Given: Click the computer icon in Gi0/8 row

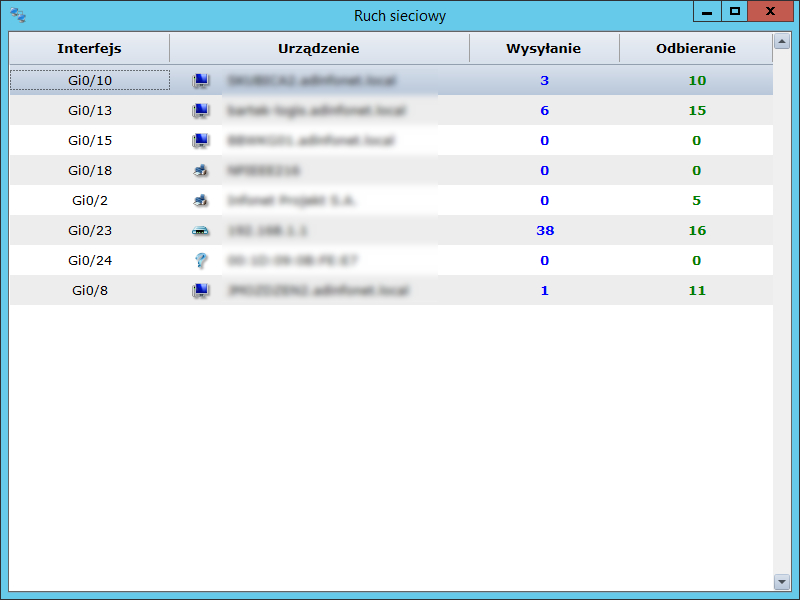Looking at the screenshot, I should pyautogui.click(x=200, y=290).
